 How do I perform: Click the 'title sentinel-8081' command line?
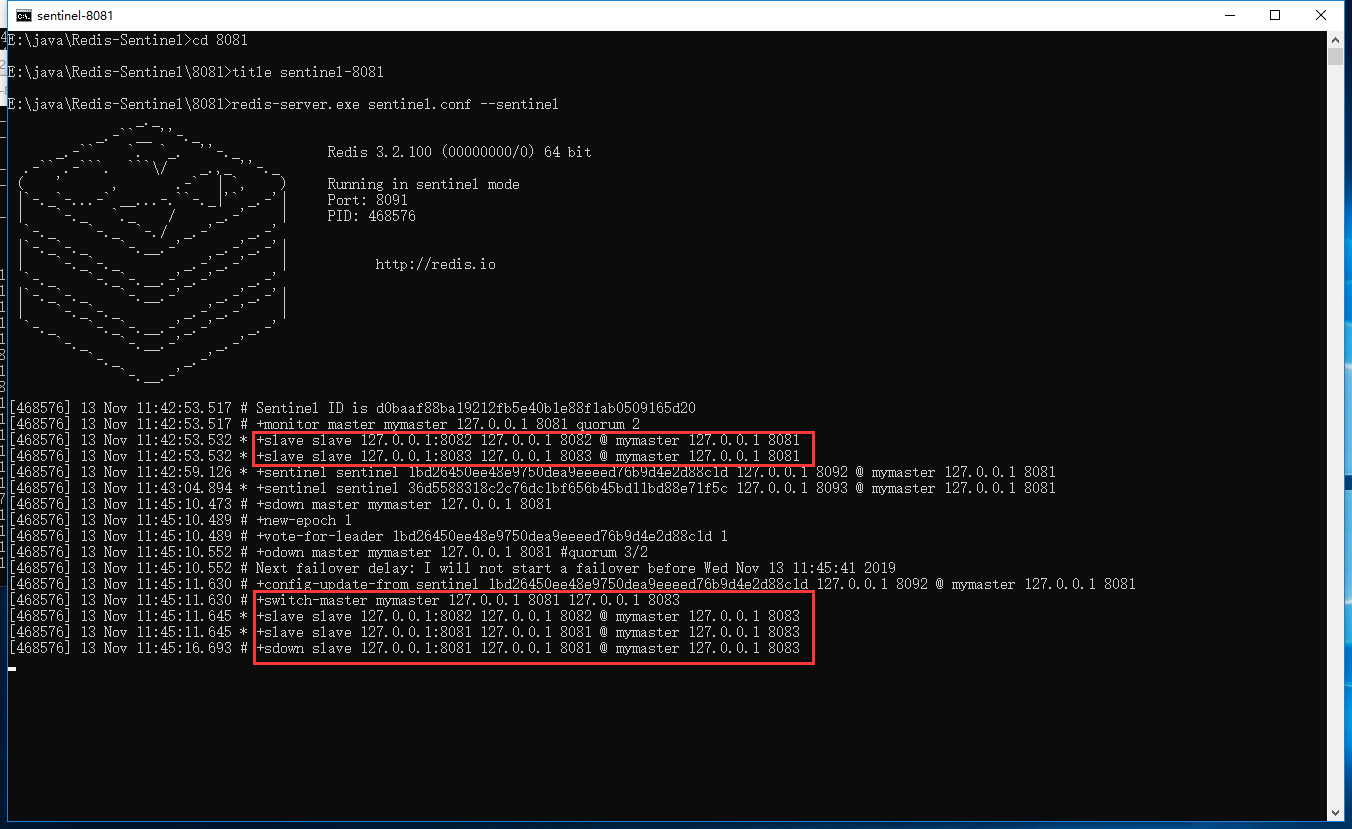point(195,72)
